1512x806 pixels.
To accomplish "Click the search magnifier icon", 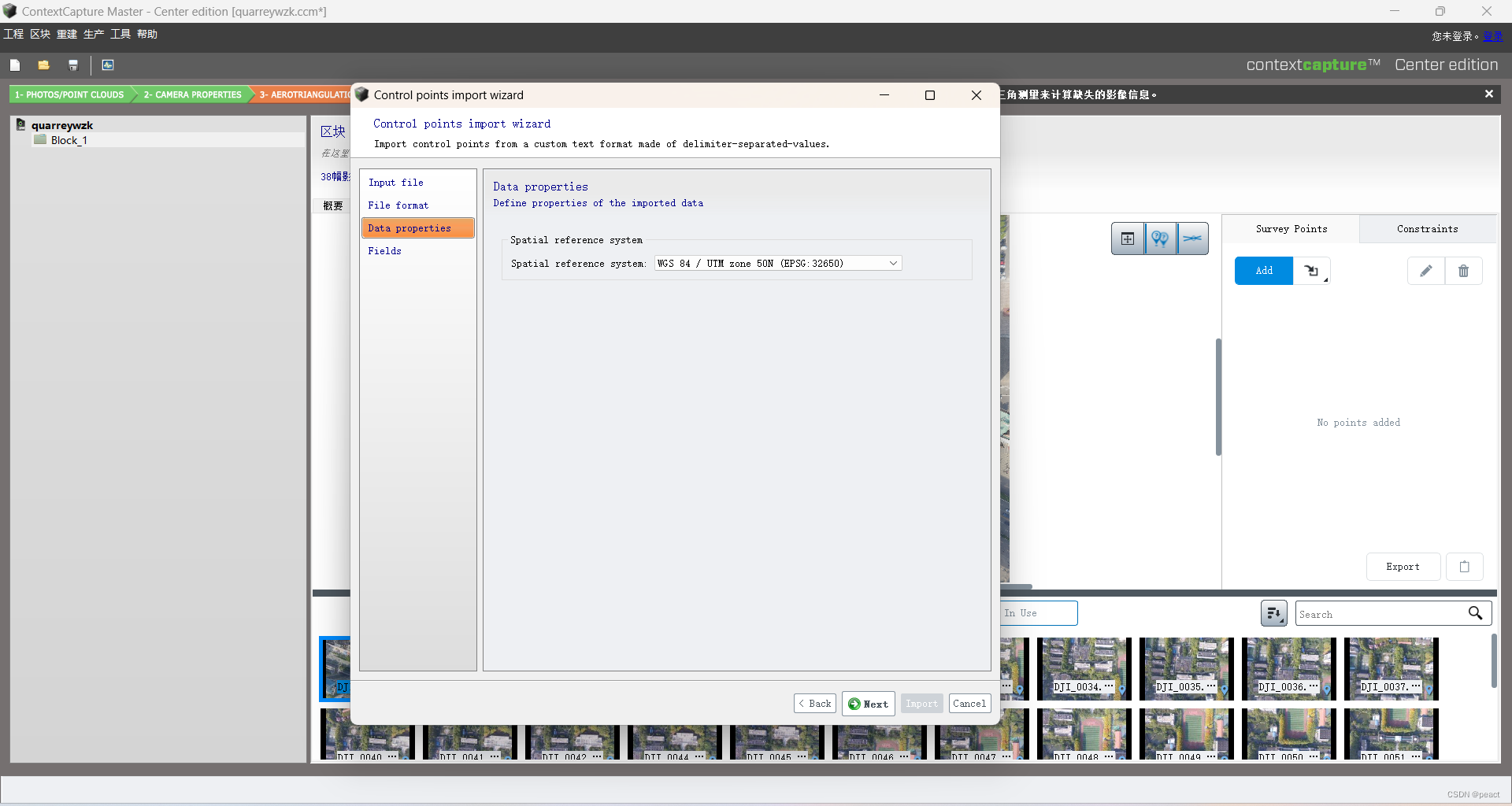I will tap(1476, 613).
